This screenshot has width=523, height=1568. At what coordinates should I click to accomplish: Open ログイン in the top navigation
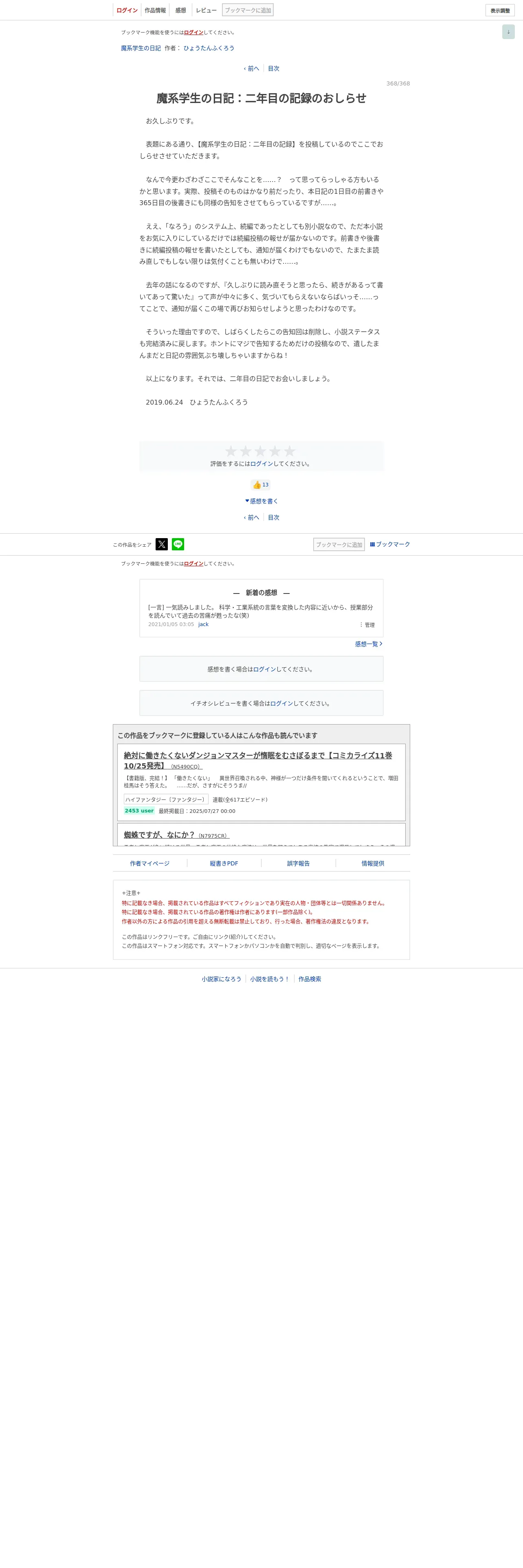(127, 10)
